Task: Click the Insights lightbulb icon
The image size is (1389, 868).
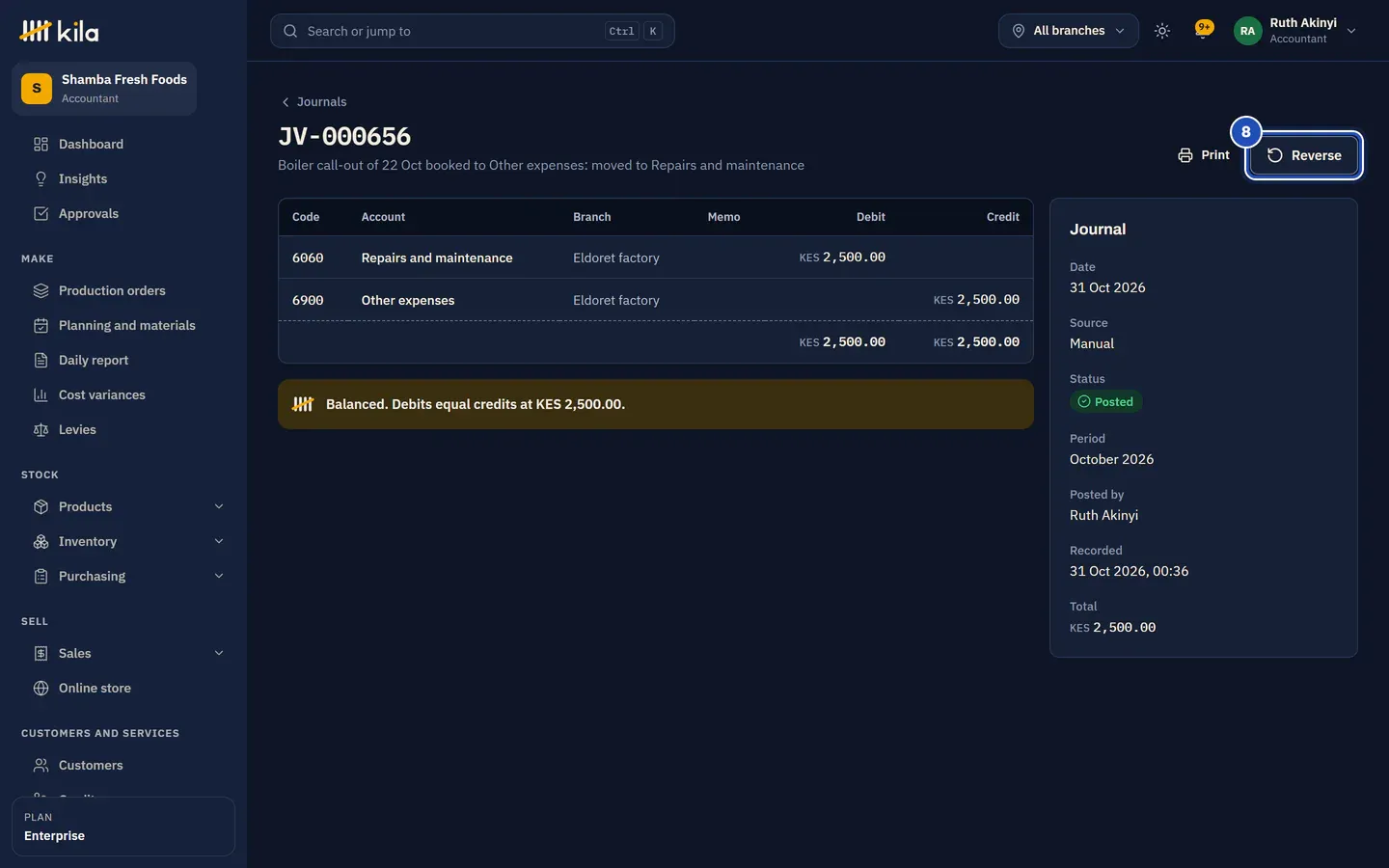Action: [41, 179]
